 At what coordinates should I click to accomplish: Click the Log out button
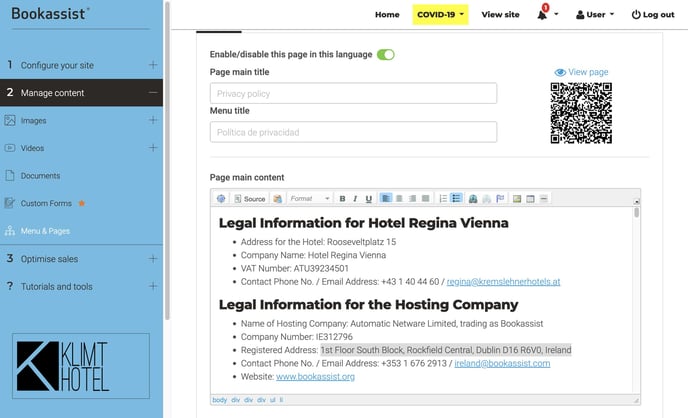click(x=653, y=15)
